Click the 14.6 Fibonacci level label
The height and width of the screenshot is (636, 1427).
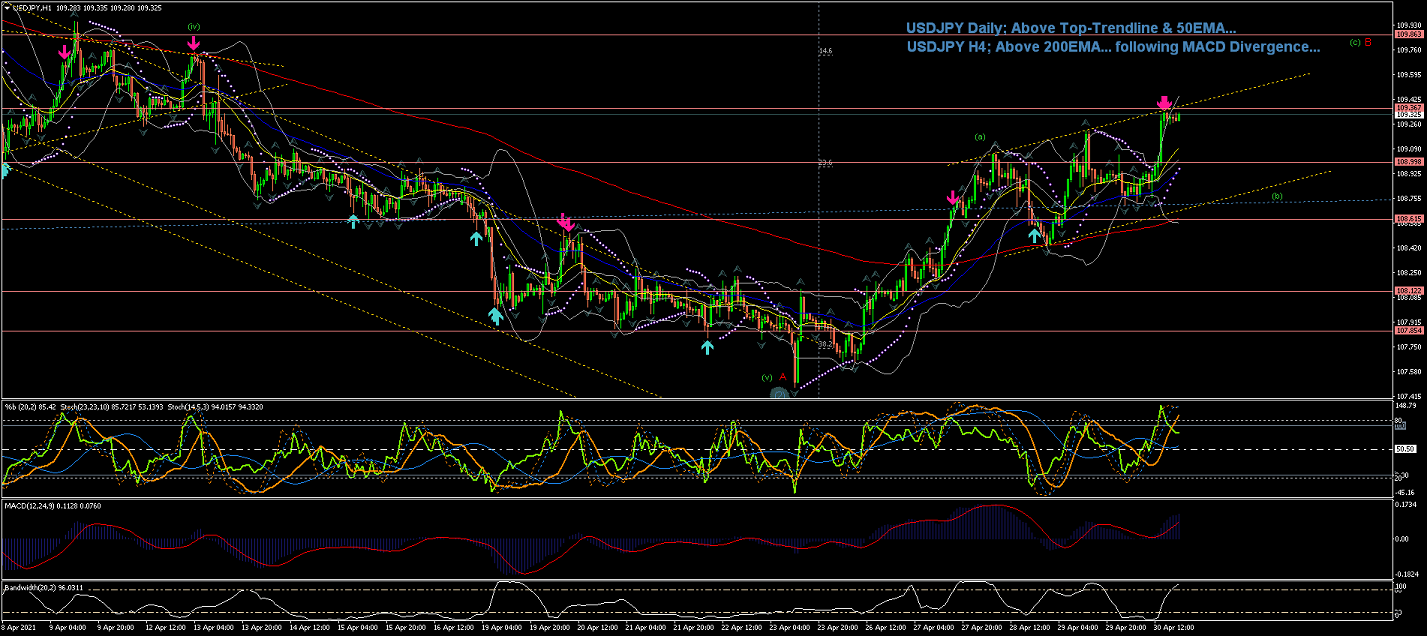[x=825, y=51]
